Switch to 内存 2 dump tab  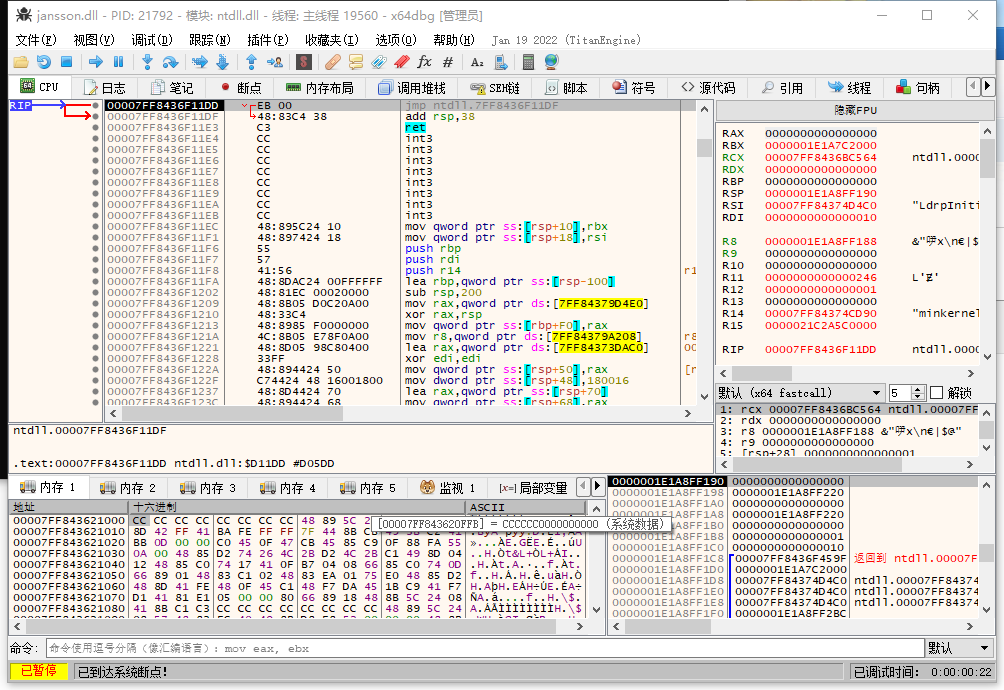(x=128, y=488)
